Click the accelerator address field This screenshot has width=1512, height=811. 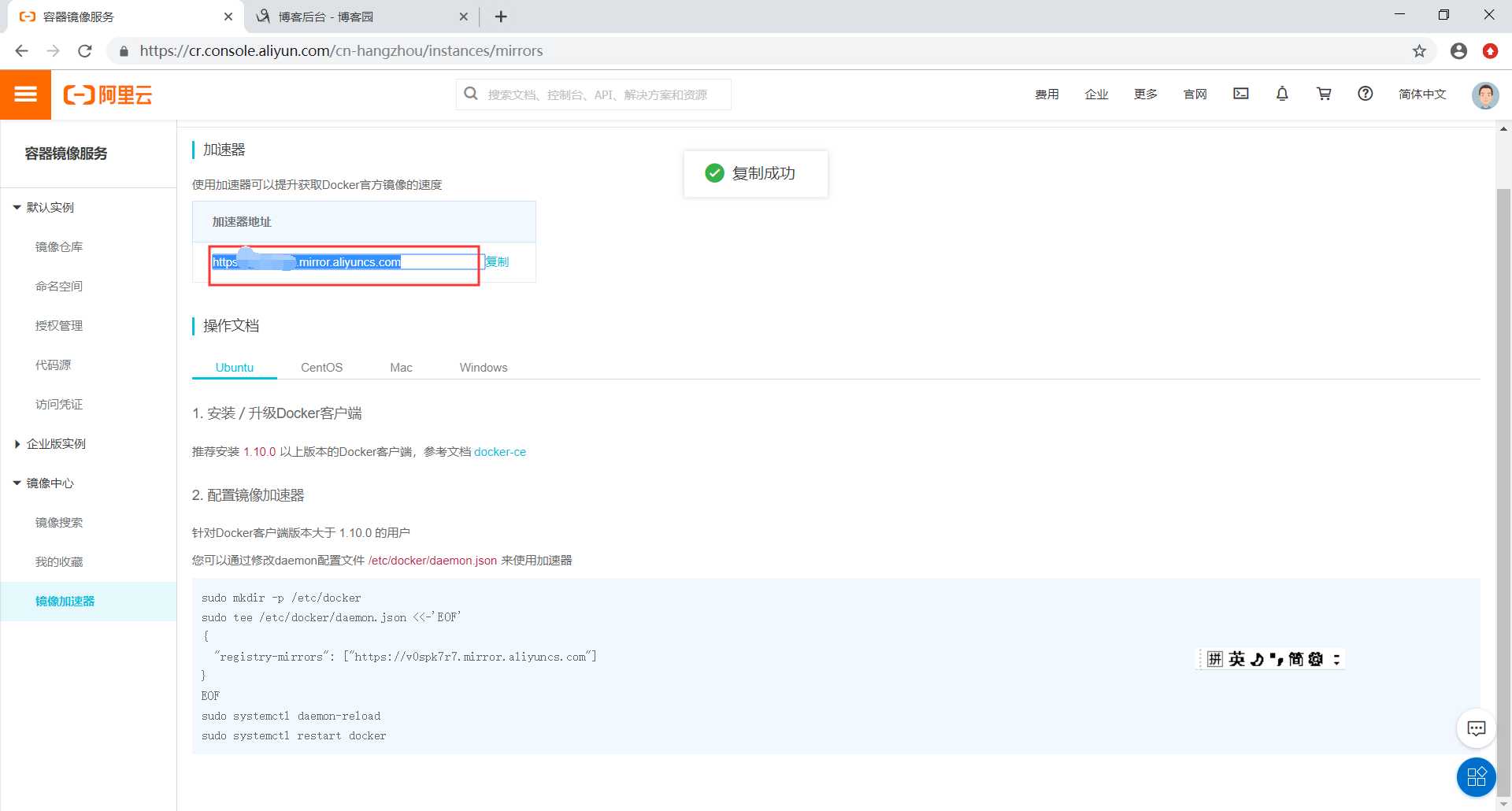[346, 262]
